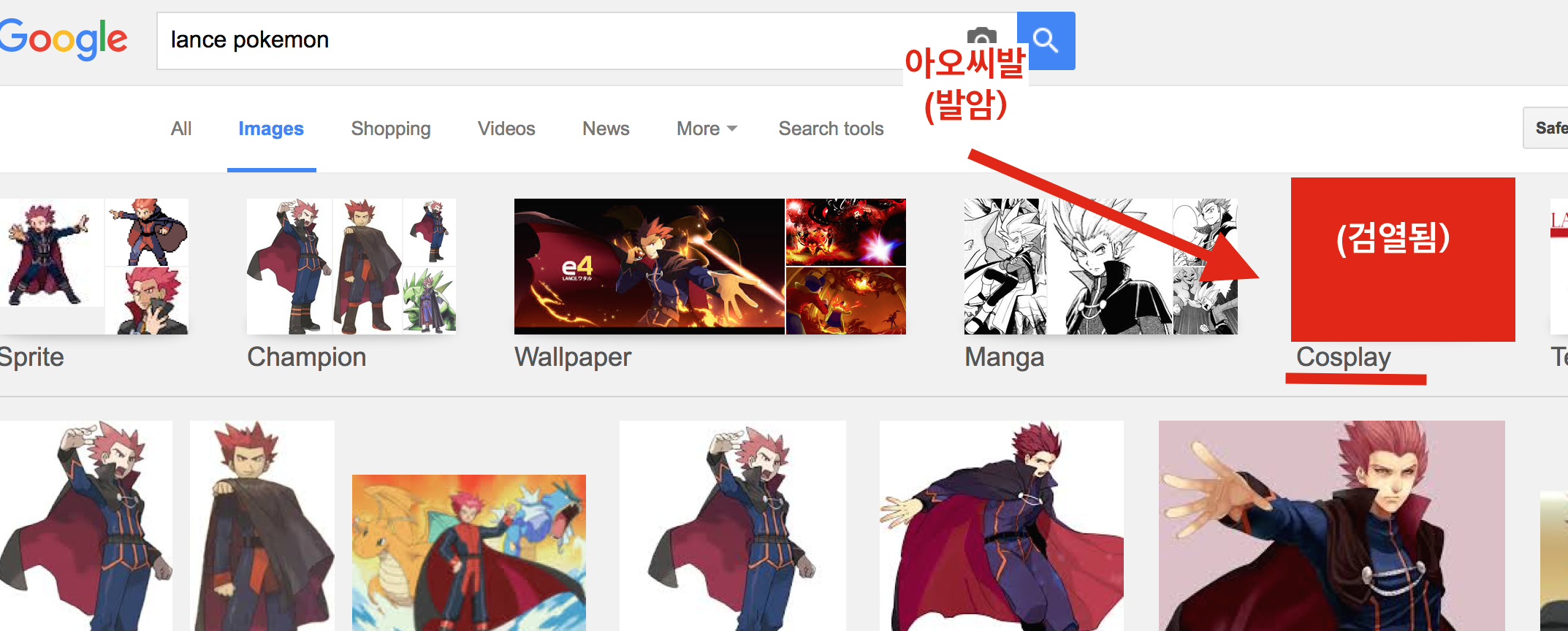Click the red censored Cosplay box
1568x631 pixels.
(x=1403, y=259)
